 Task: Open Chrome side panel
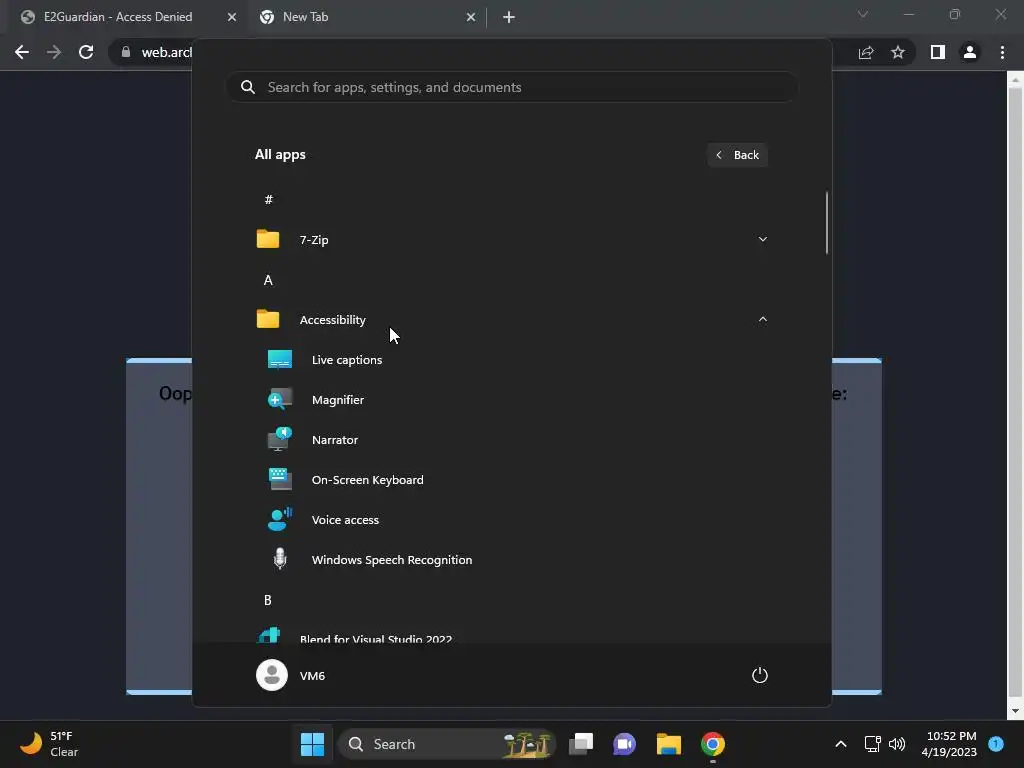938,52
